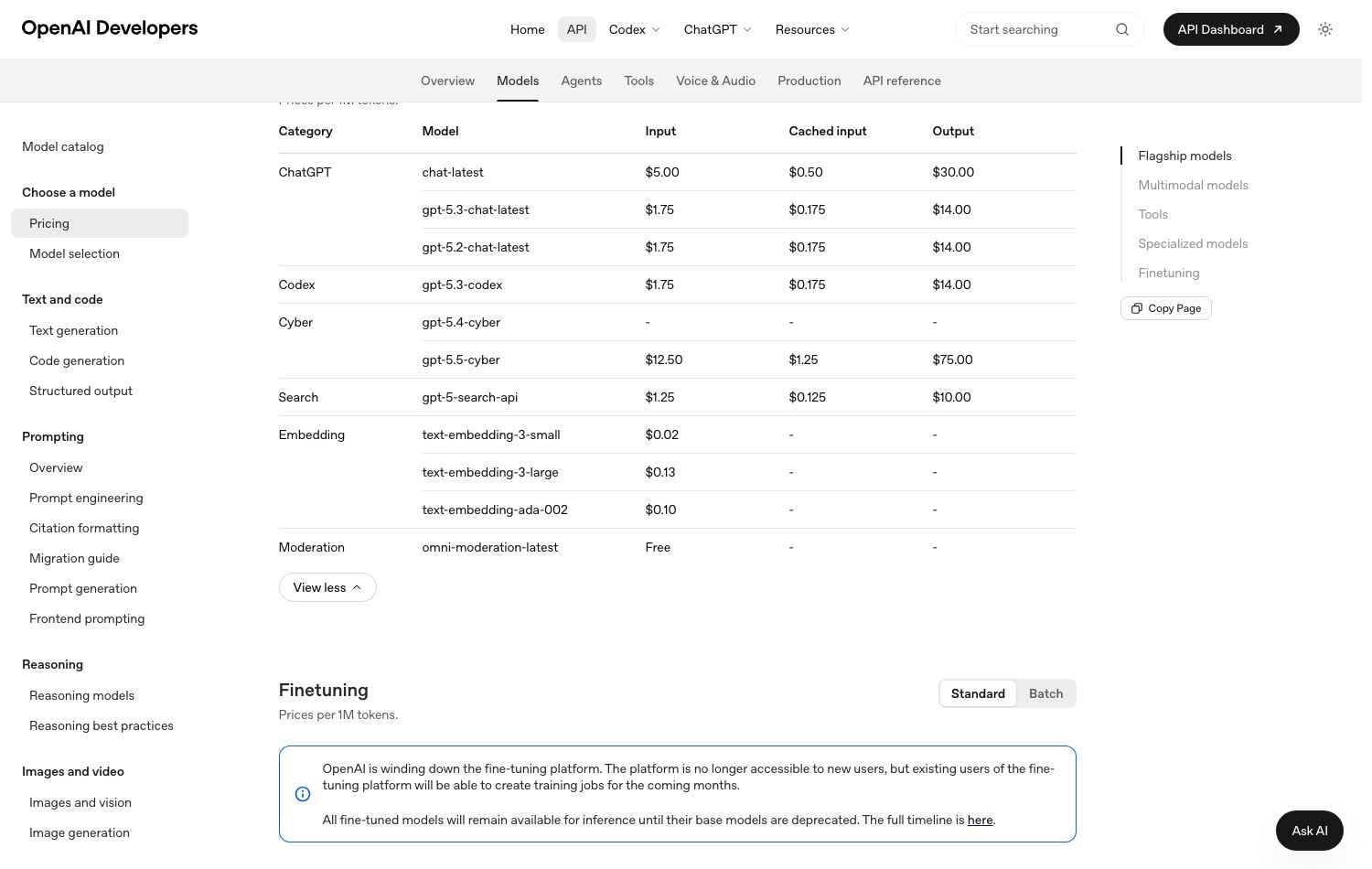Open Images and vision sidebar page

[80, 802]
